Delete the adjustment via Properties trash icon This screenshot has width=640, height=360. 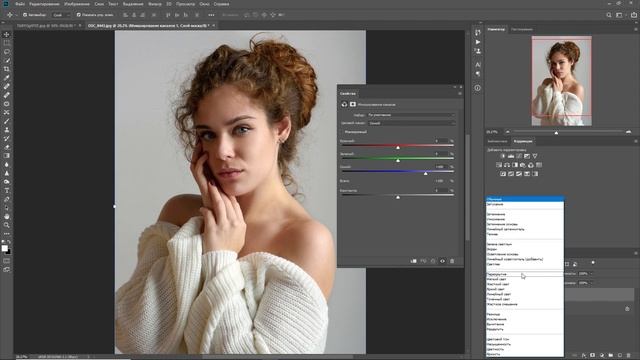[452, 261]
